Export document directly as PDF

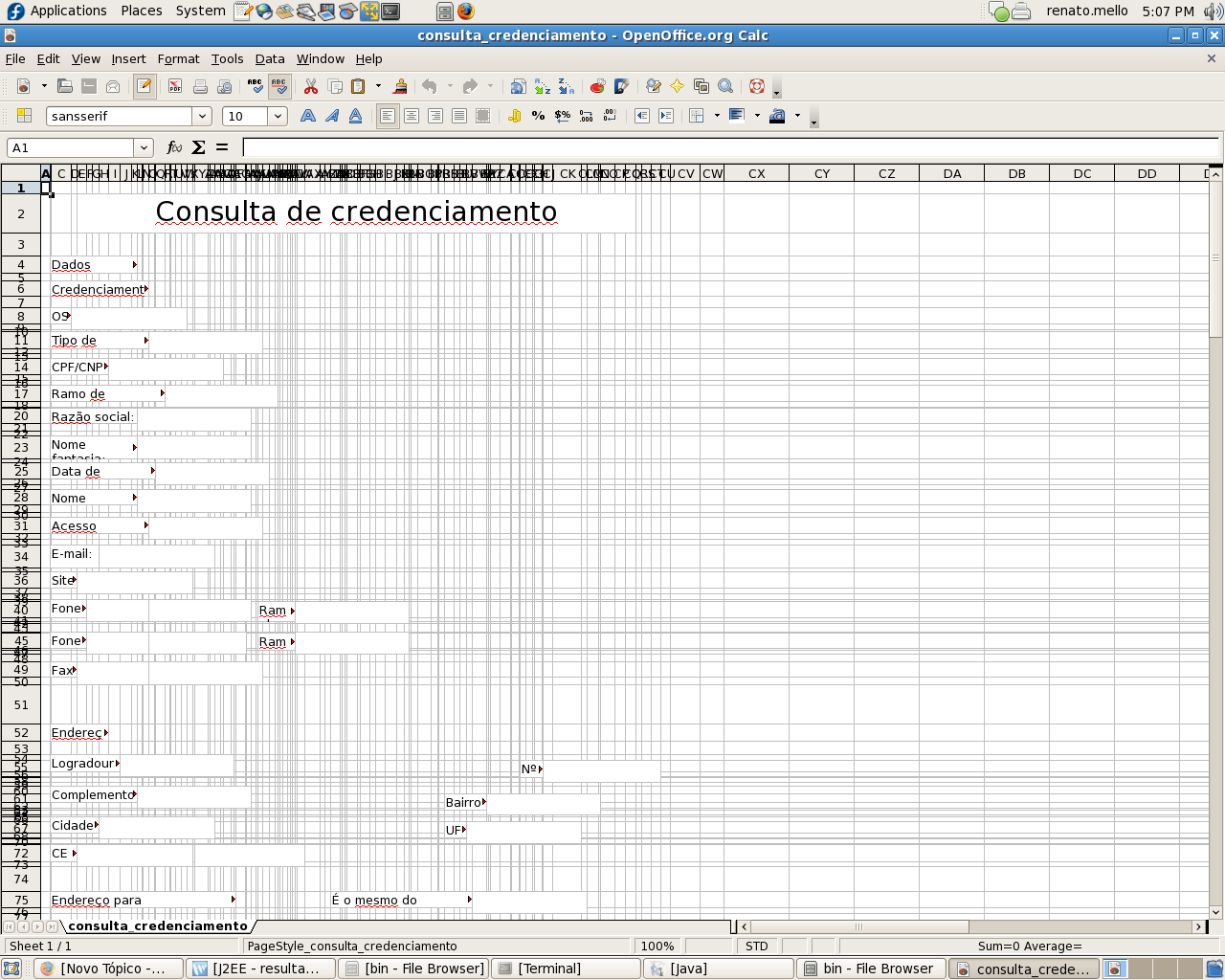tap(175, 86)
